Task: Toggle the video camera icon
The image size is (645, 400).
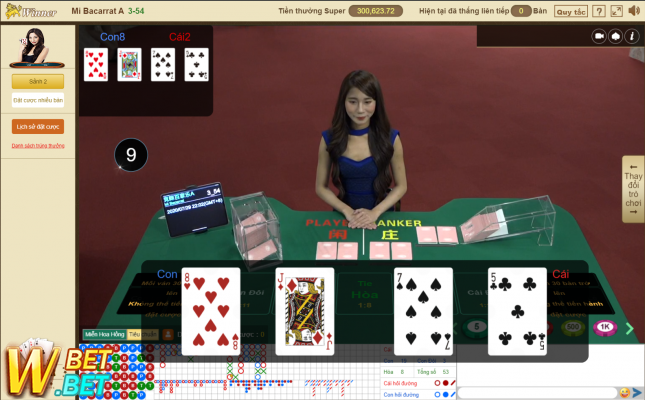Action: pos(599,36)
